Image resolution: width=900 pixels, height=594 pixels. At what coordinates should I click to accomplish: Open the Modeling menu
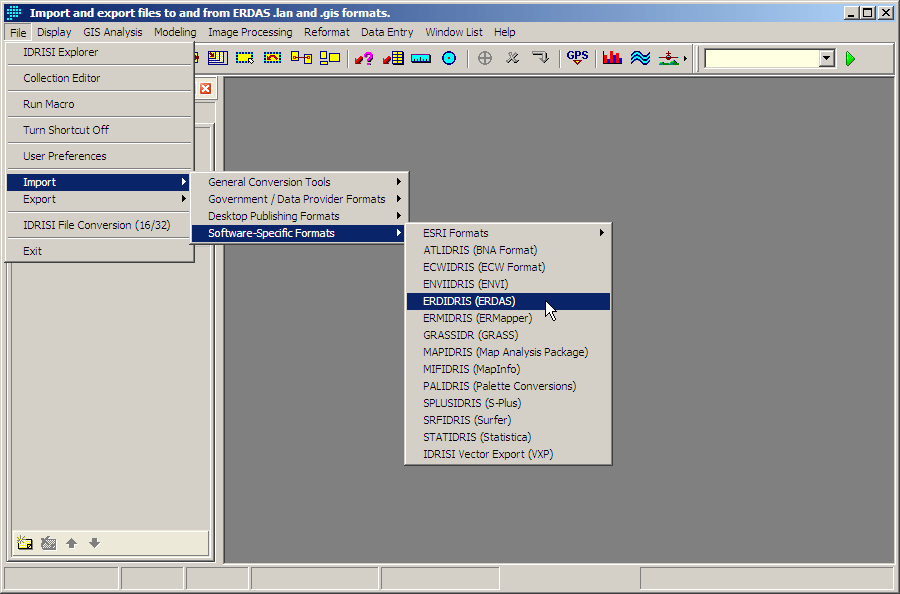point(175,32)
